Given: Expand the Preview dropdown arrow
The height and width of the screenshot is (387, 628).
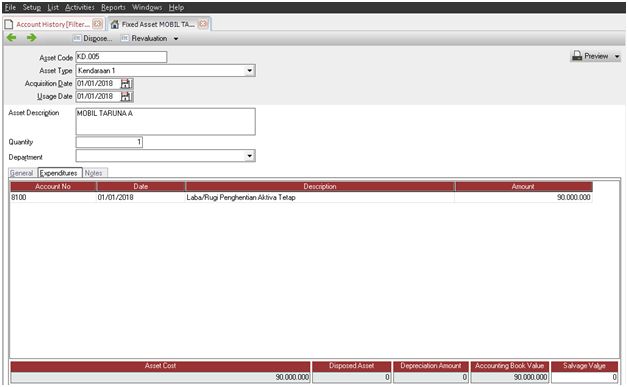Looking at the screenshot, I should click(617, 56).
